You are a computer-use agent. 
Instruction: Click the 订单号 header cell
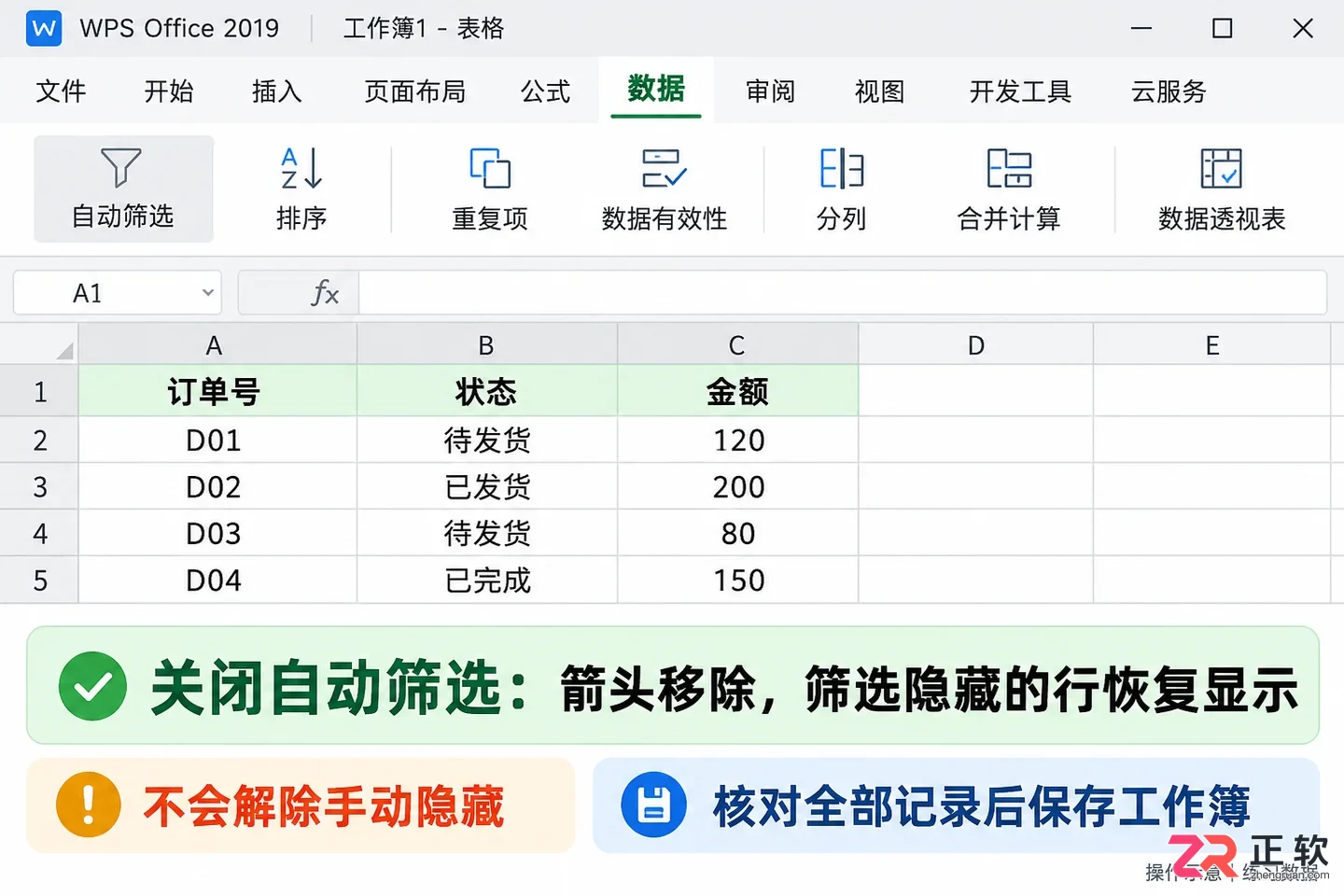pos(217,391)
